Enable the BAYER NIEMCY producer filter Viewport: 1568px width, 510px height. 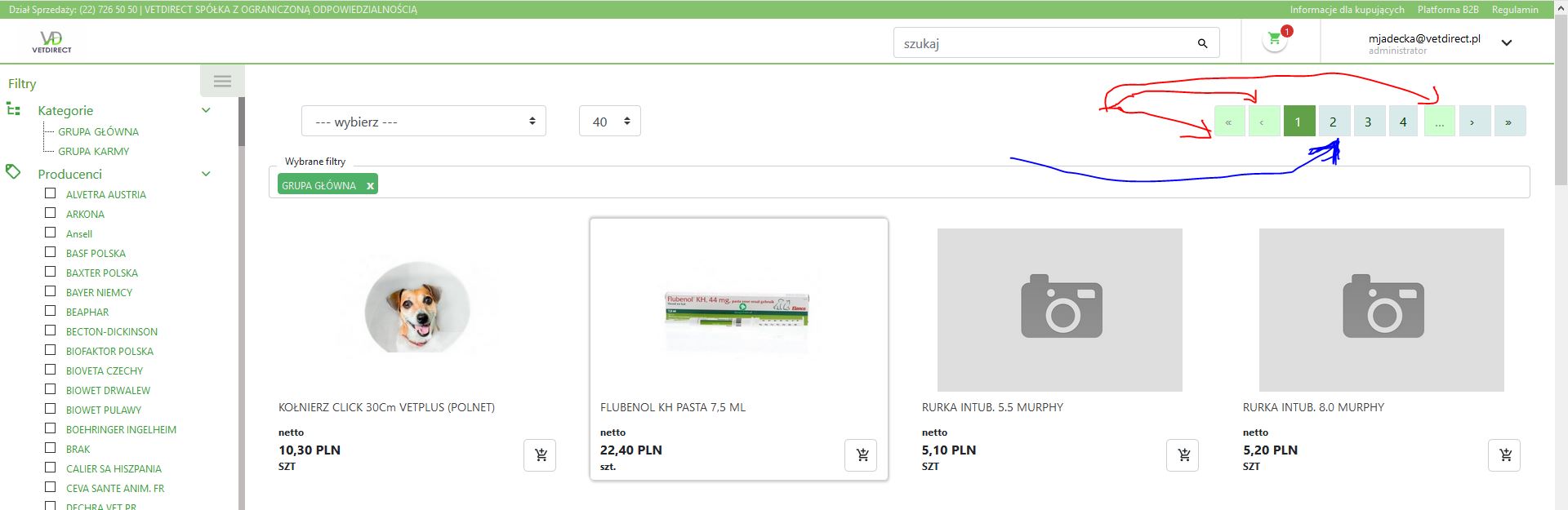[51, 291]
